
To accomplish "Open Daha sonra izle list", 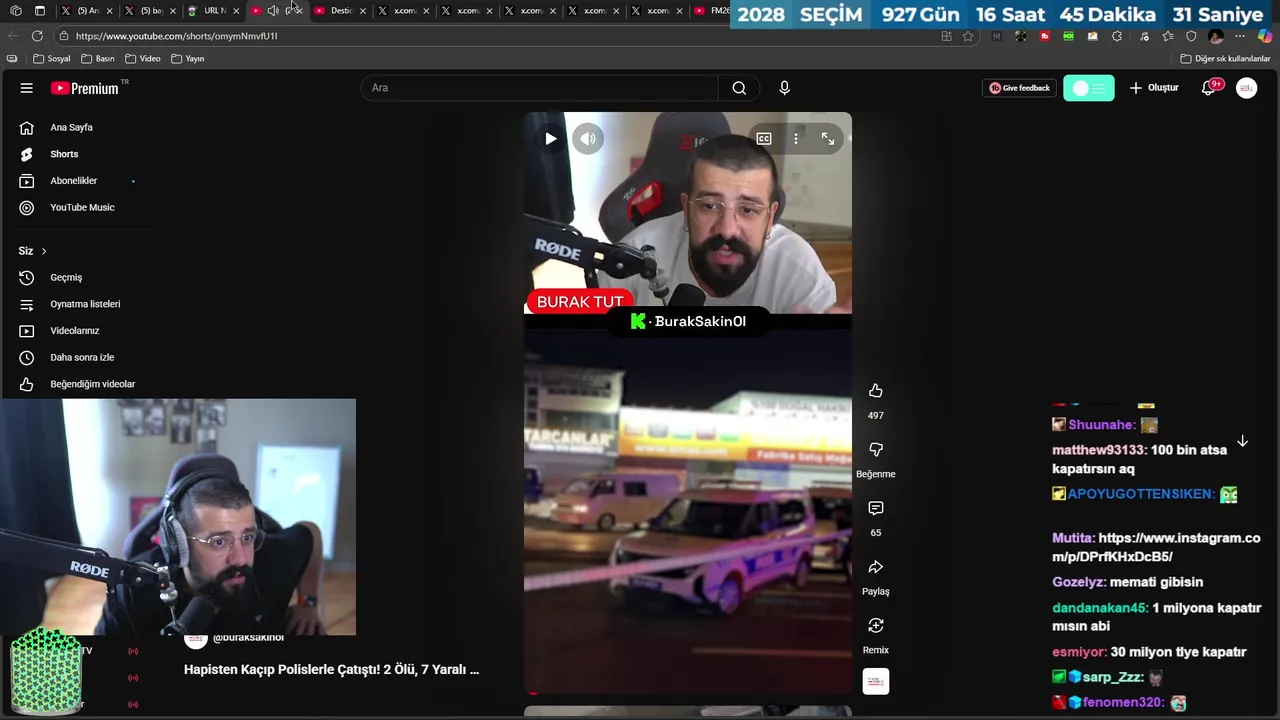I will [x=82, y=357].
